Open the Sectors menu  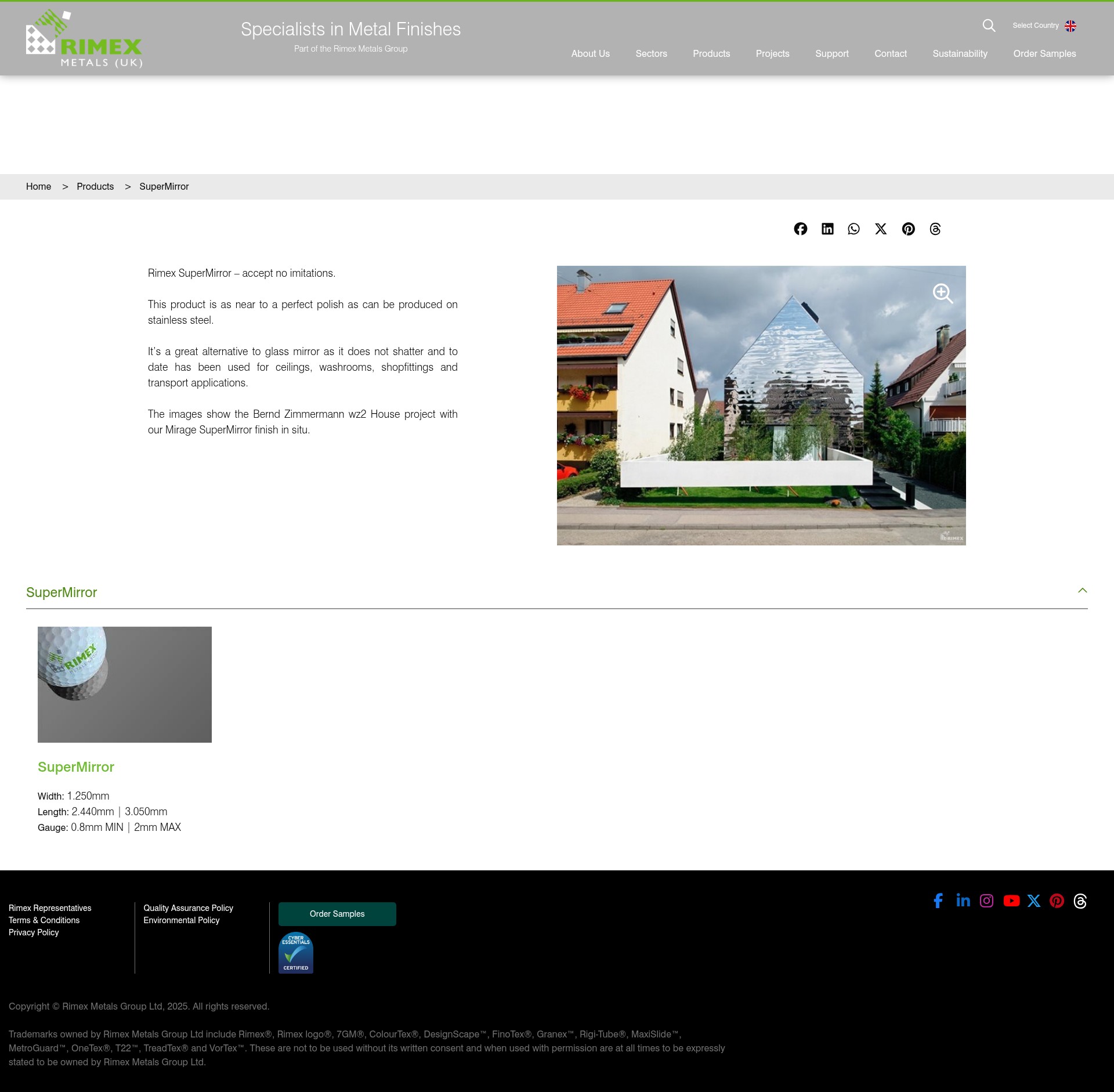[x=651, y=53]
